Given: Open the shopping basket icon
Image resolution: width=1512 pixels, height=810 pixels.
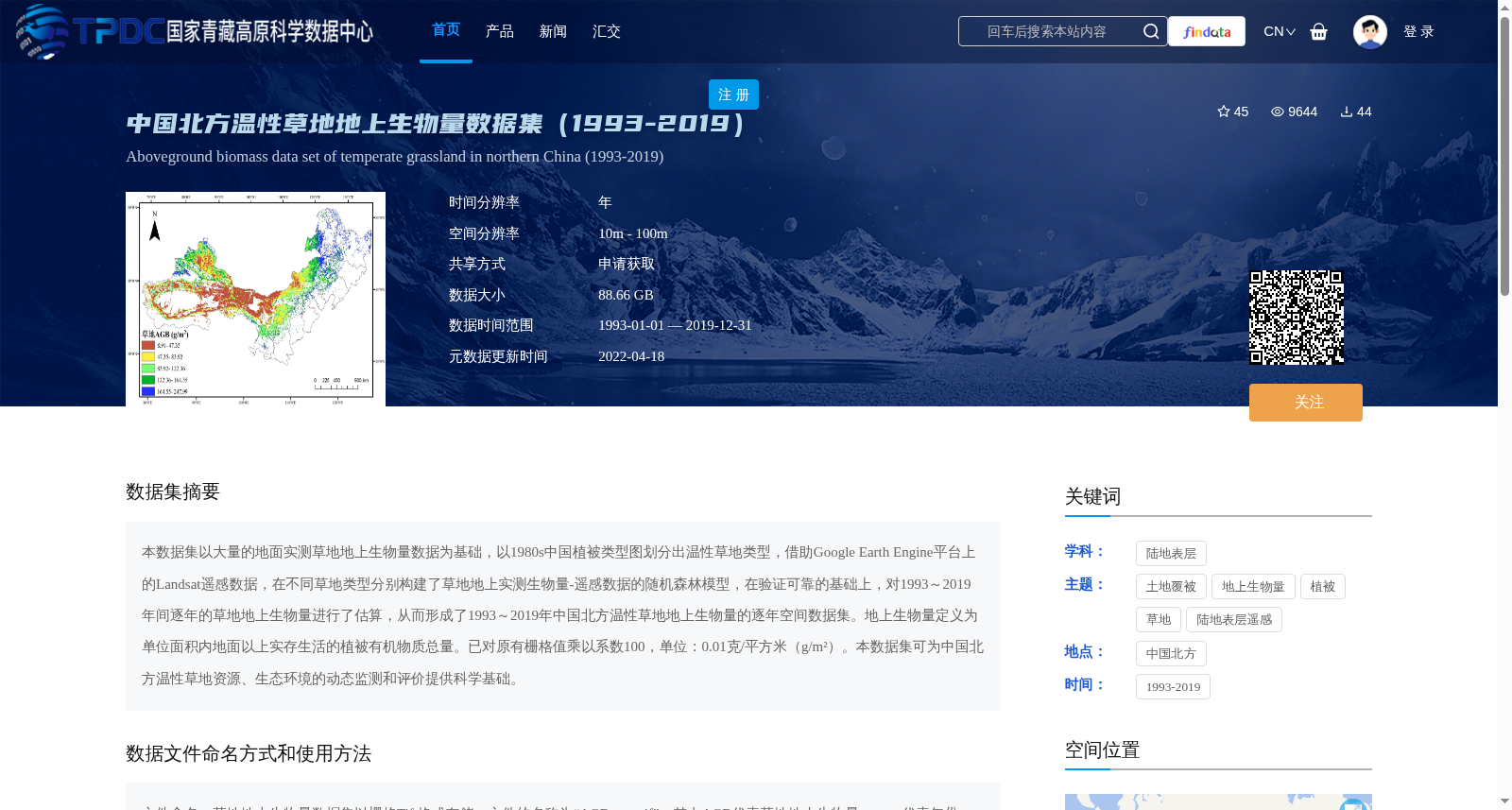Looking at the screenshot, I should point(1319,31).
